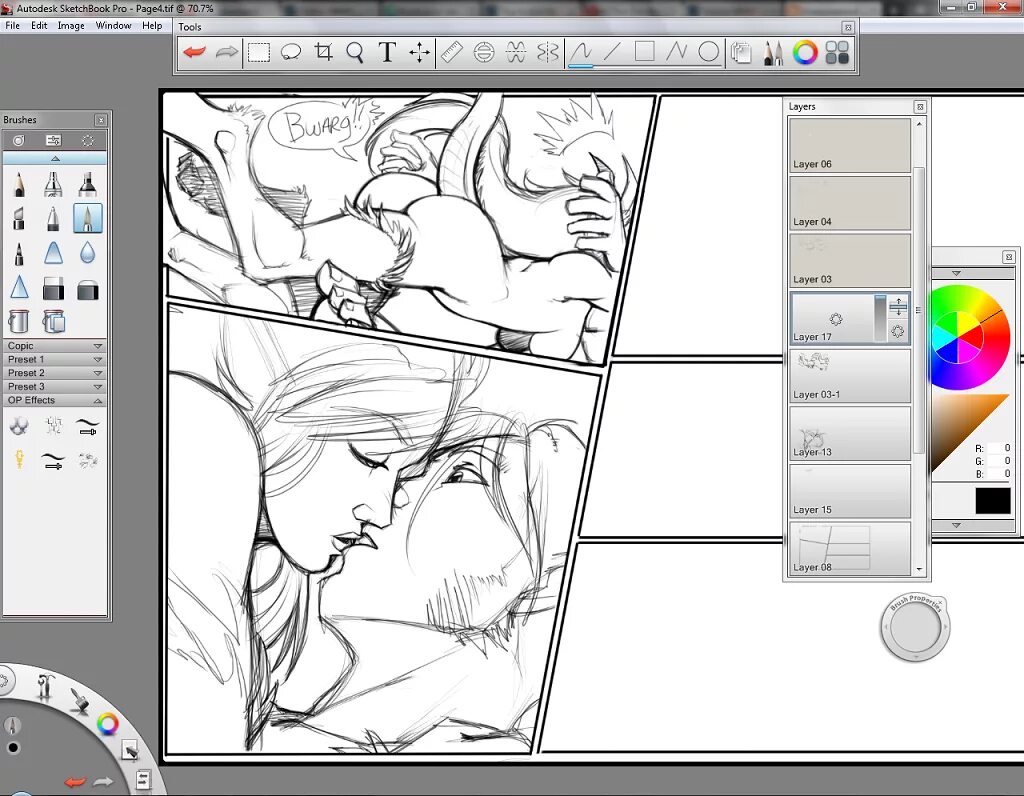Select the Pencil brush

19,184
